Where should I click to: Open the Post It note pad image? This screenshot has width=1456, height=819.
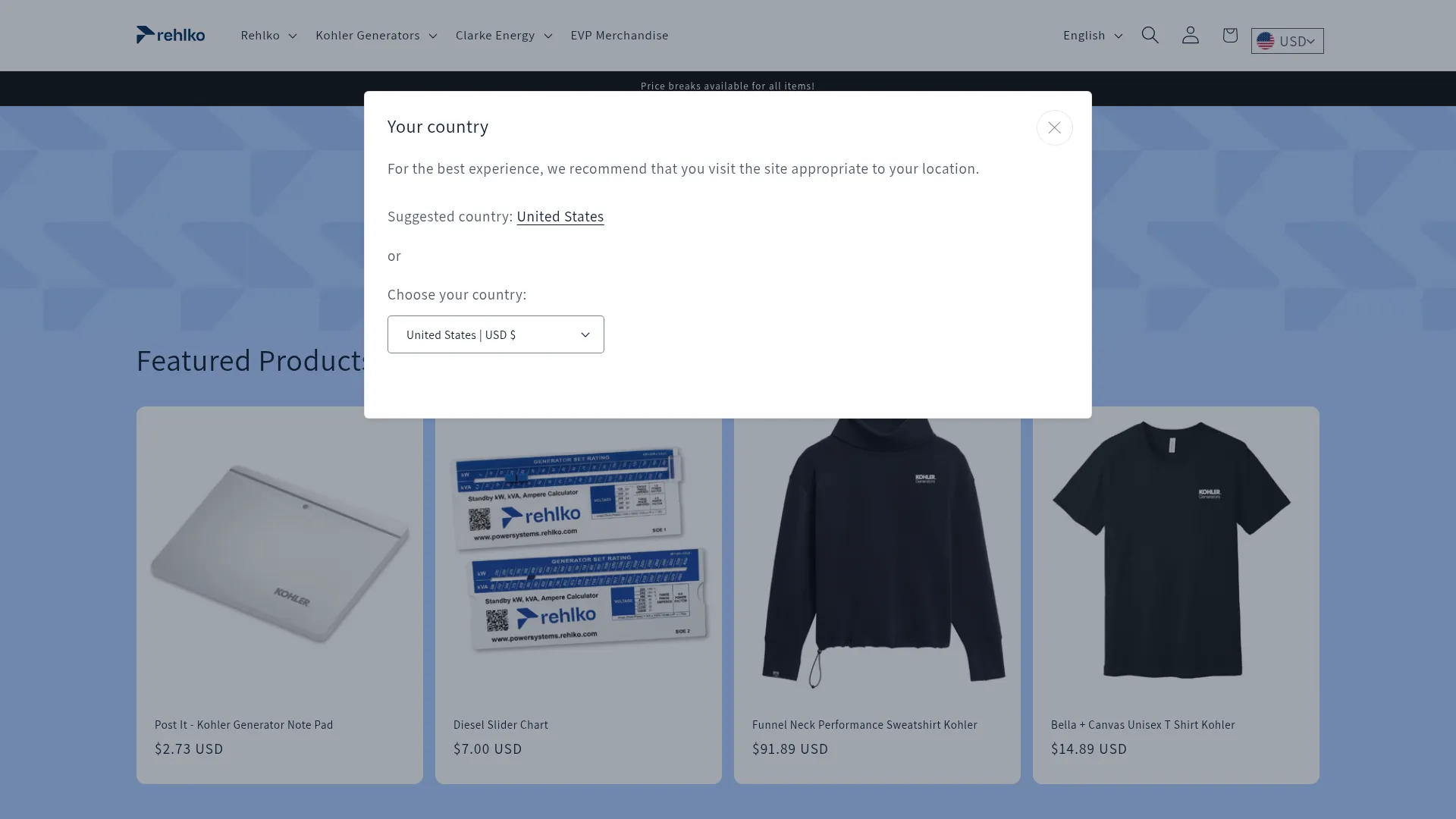coord(280,554)
